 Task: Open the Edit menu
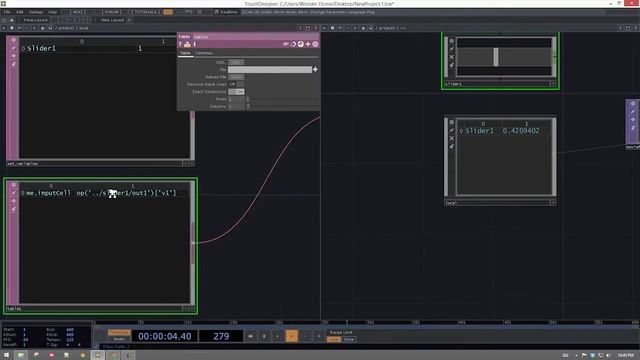[x=20, y=12]
